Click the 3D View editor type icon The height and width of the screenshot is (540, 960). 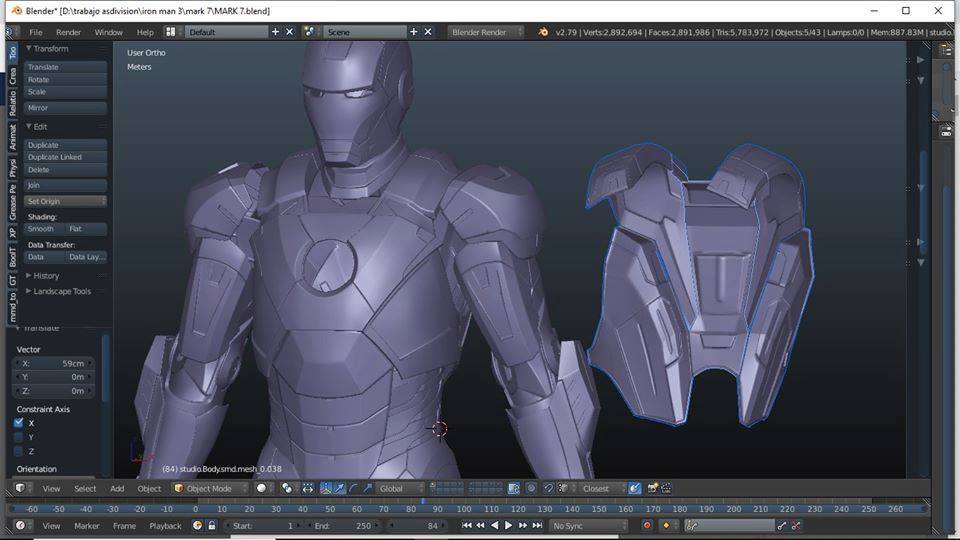coord(20,488)
